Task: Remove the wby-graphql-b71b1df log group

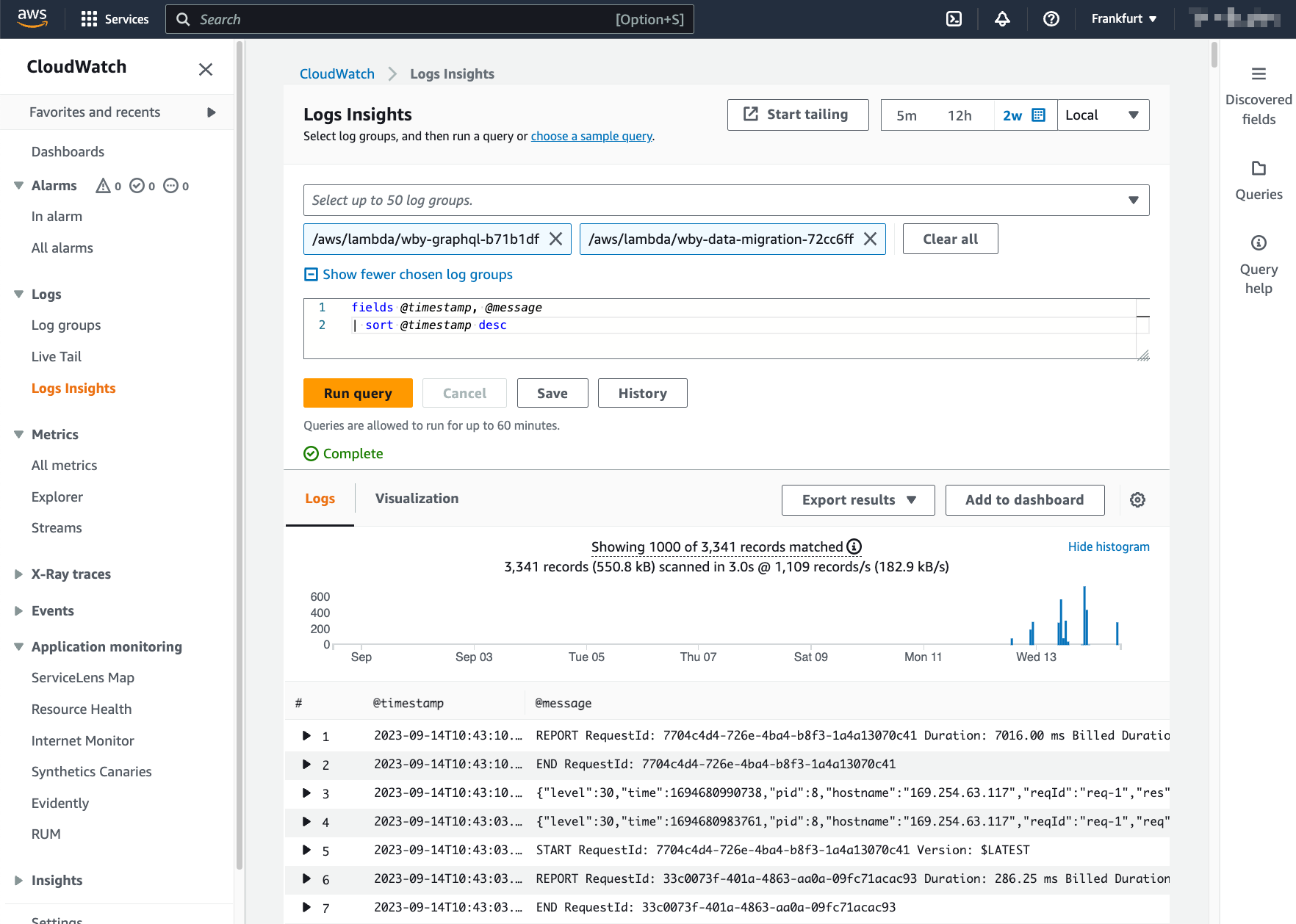Action: [556, 239]
